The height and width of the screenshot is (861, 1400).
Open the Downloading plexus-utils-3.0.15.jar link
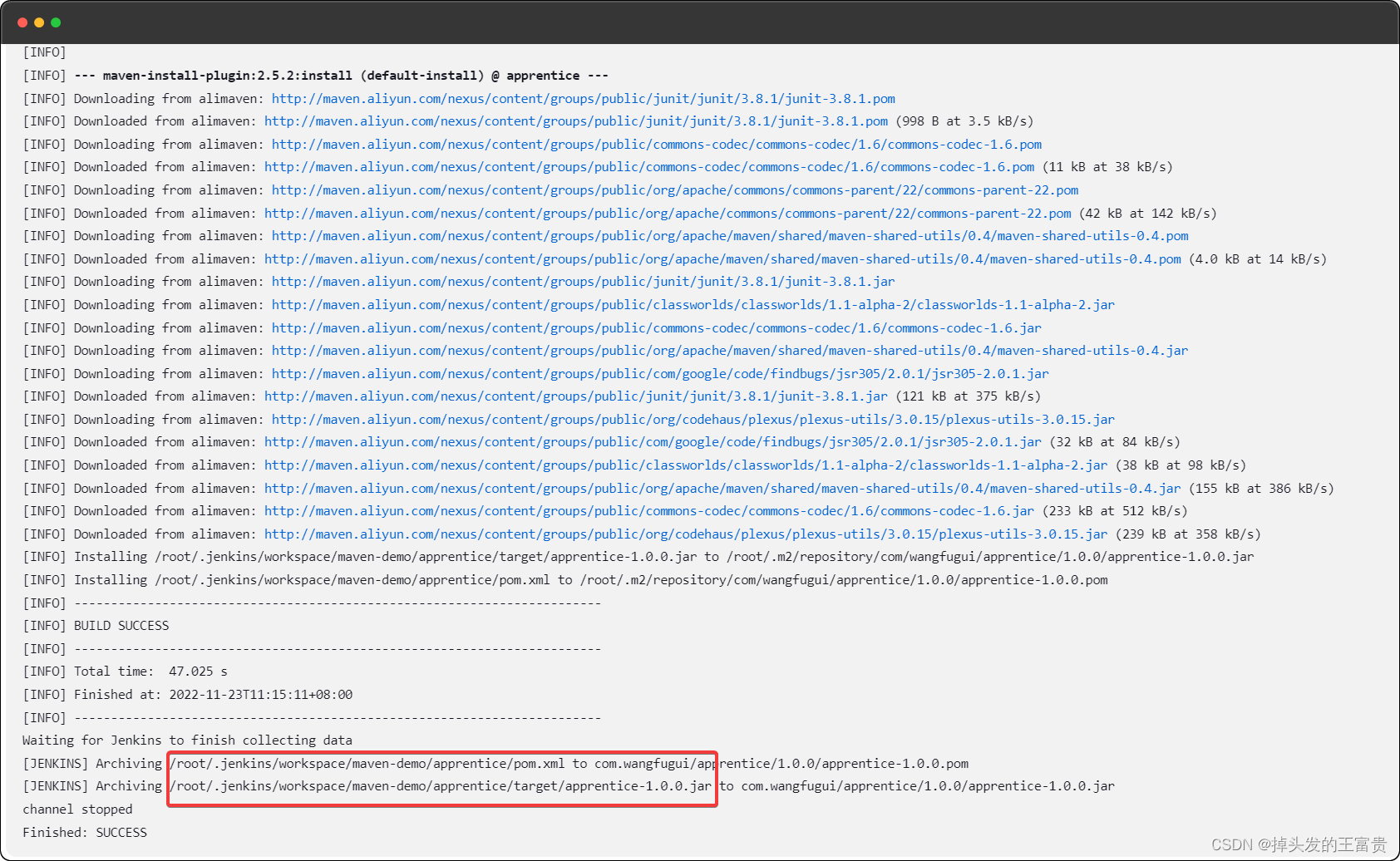tap(693, 420)
